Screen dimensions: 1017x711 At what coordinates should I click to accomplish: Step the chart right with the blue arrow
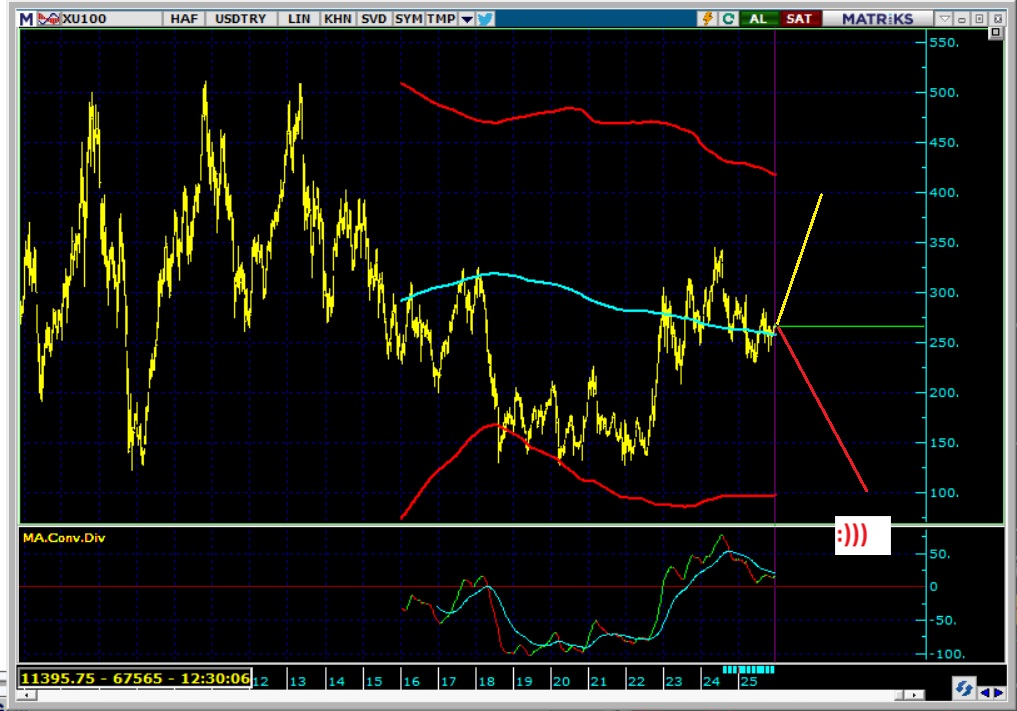(x=998, y=691)
